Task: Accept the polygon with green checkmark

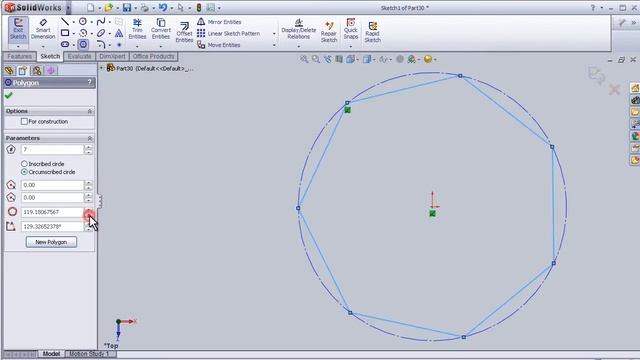Action: coord(9,96)
